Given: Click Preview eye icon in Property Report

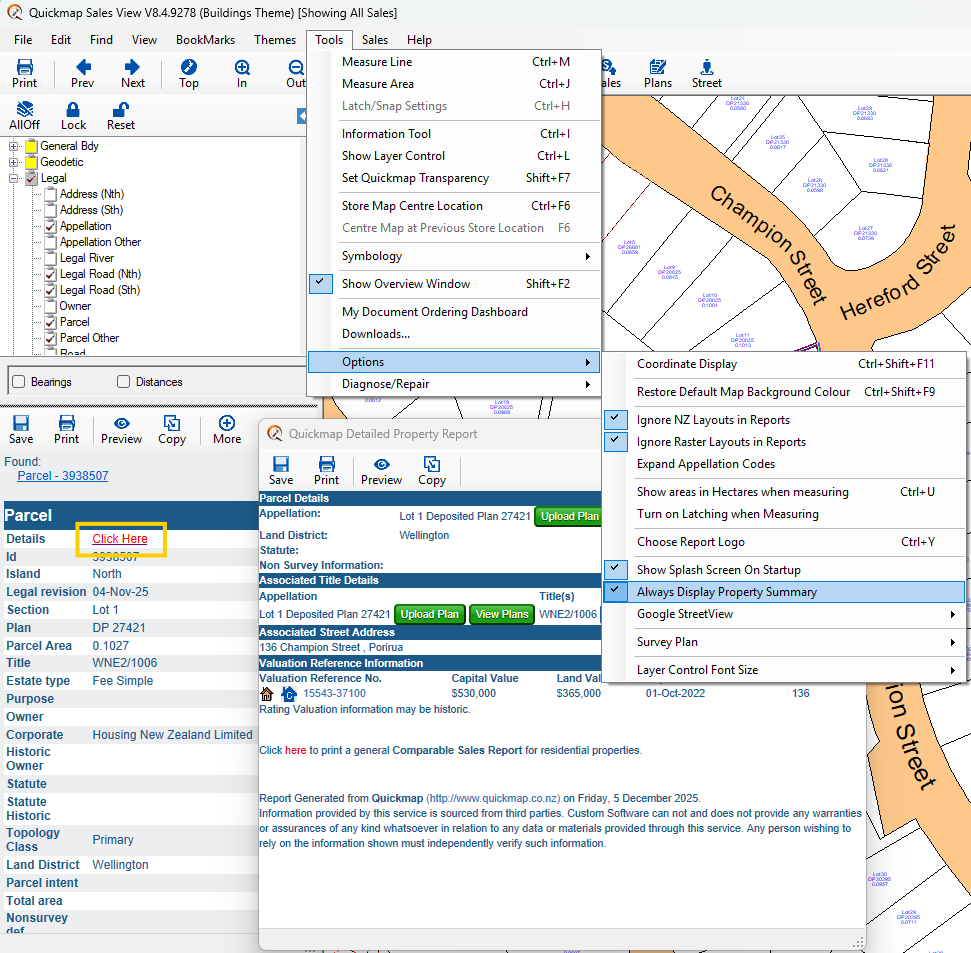Looking at the screenshot, I should (381, 464).
